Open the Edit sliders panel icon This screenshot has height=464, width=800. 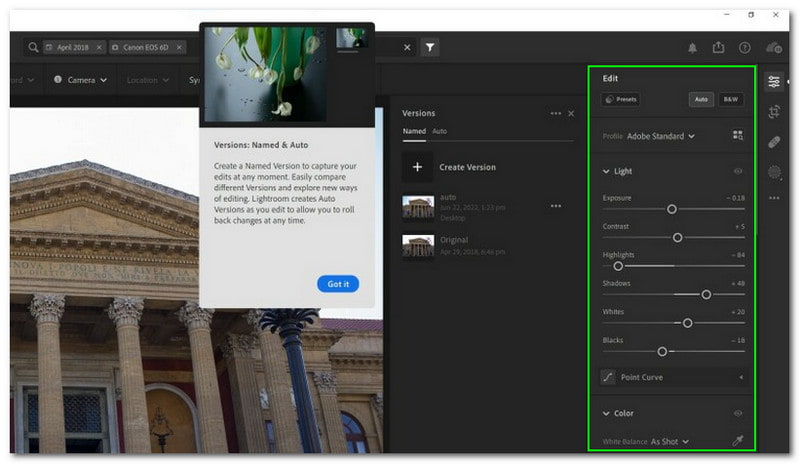(774, 82)
